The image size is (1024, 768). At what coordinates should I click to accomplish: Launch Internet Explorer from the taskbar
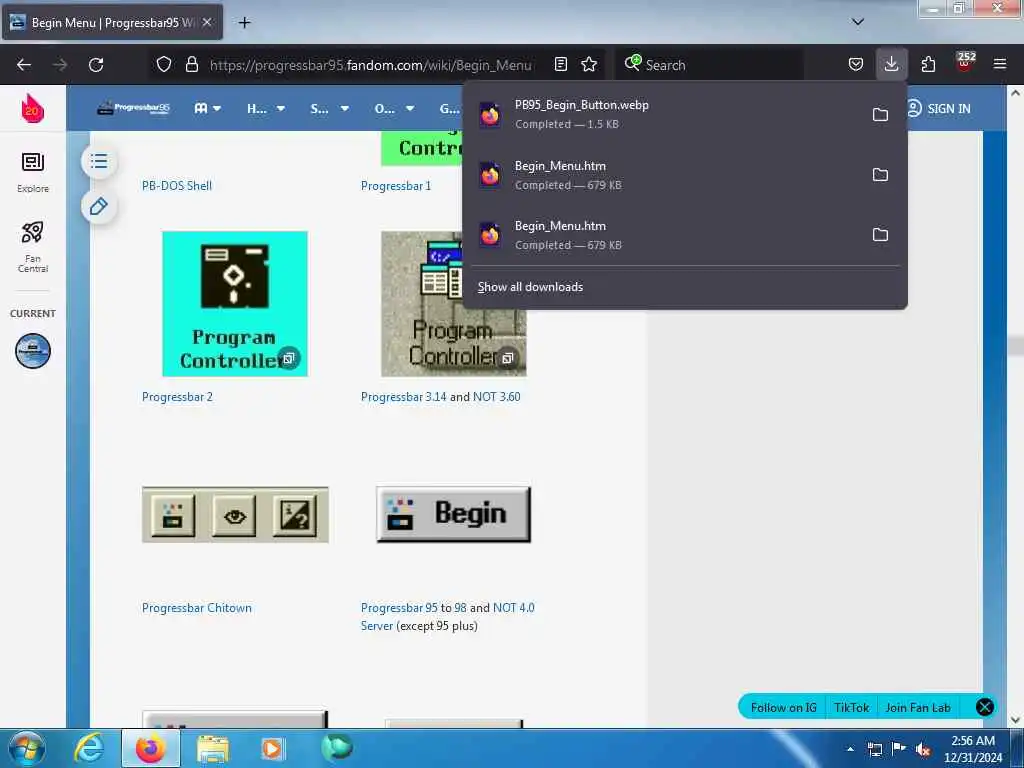tap(89, 748)
